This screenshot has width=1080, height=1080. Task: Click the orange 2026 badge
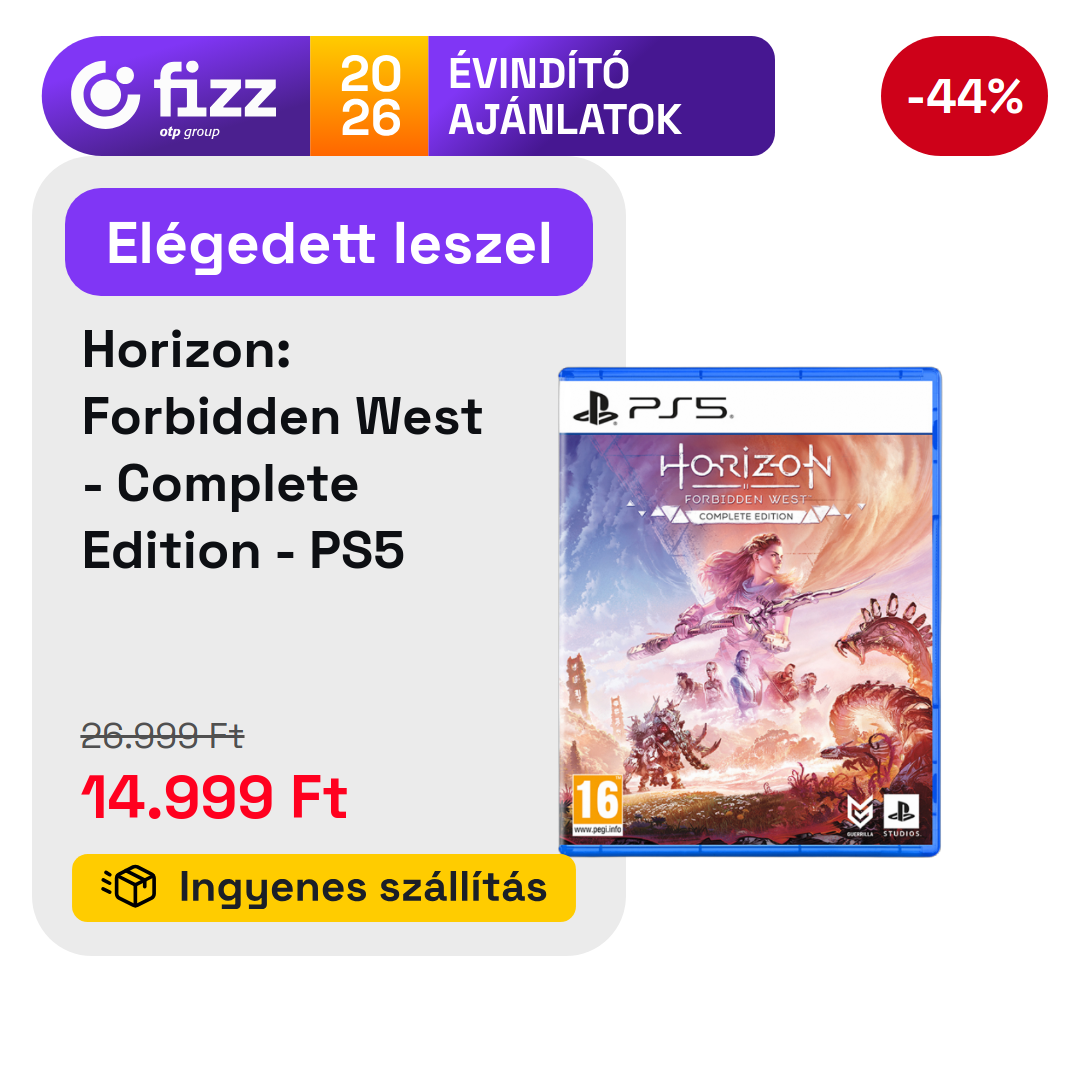click(x=369, y=96)
